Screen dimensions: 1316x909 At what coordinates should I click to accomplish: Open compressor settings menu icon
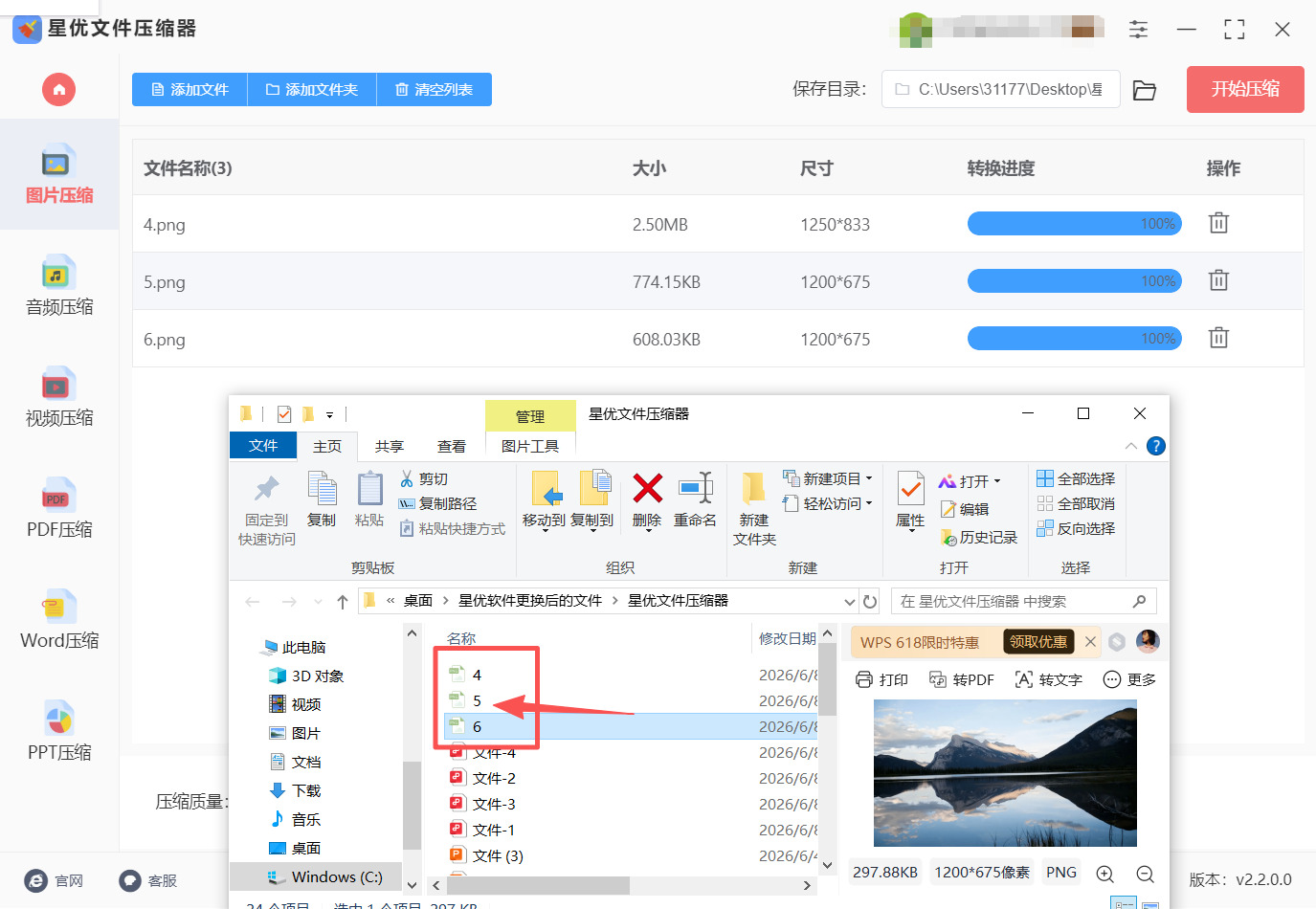pyautogui.click(x=1138, y=29)
